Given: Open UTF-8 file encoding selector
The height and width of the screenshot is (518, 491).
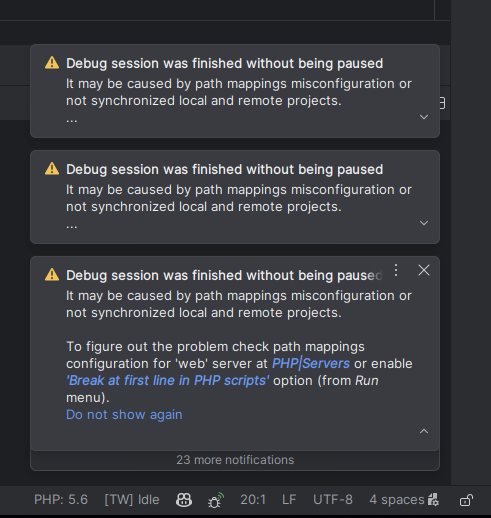Looking at the screenshot, I should 333,500.
